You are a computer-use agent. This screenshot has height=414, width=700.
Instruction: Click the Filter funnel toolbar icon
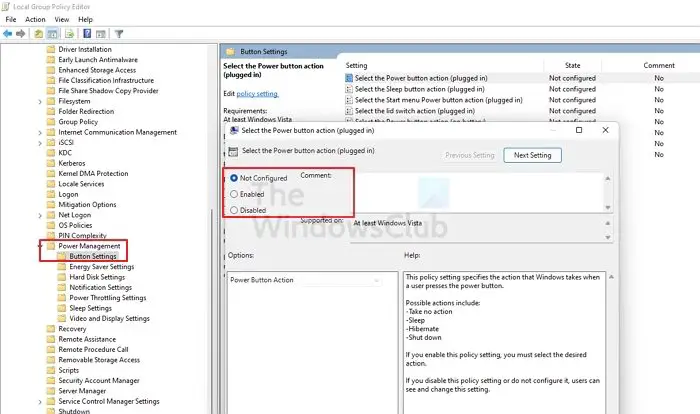(x=119, y=33)
